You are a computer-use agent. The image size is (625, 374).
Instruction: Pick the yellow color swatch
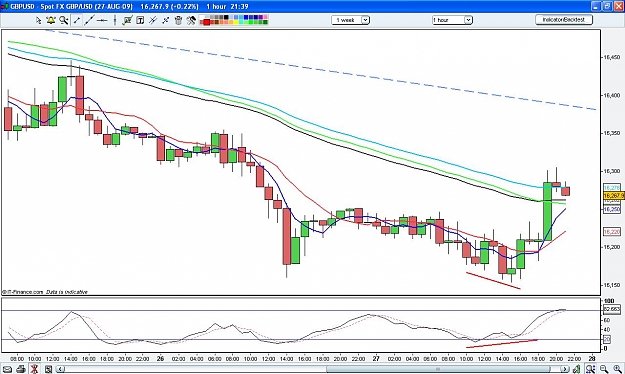coord(236,22)
